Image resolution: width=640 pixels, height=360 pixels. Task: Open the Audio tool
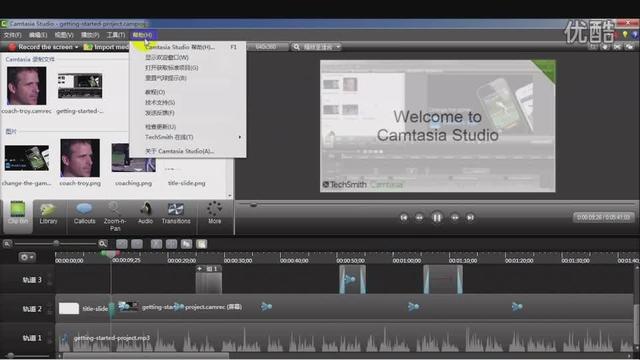coord(145,214)
